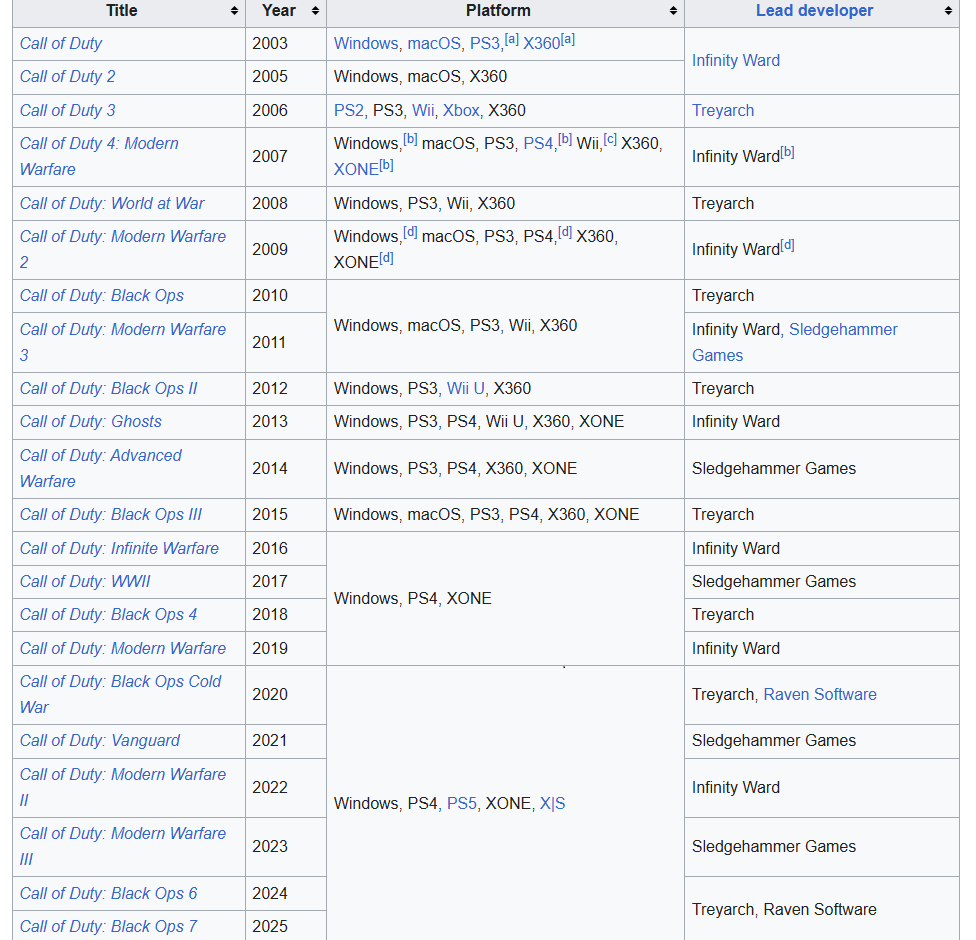Open the Xbox platform link
Image resolution: width=976 pixels, height=940 pixels.
pyautogui.click(x=461, y=110)
